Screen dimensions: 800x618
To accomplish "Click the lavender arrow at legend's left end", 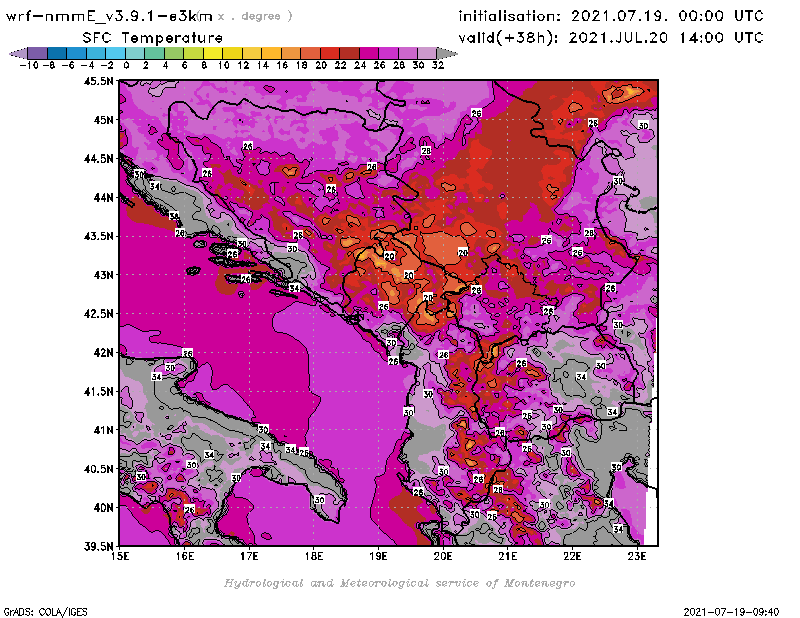I will 18,53.
